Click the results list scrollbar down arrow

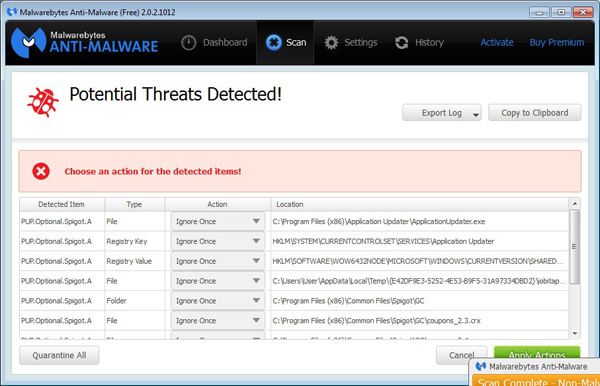pos(574,334)
